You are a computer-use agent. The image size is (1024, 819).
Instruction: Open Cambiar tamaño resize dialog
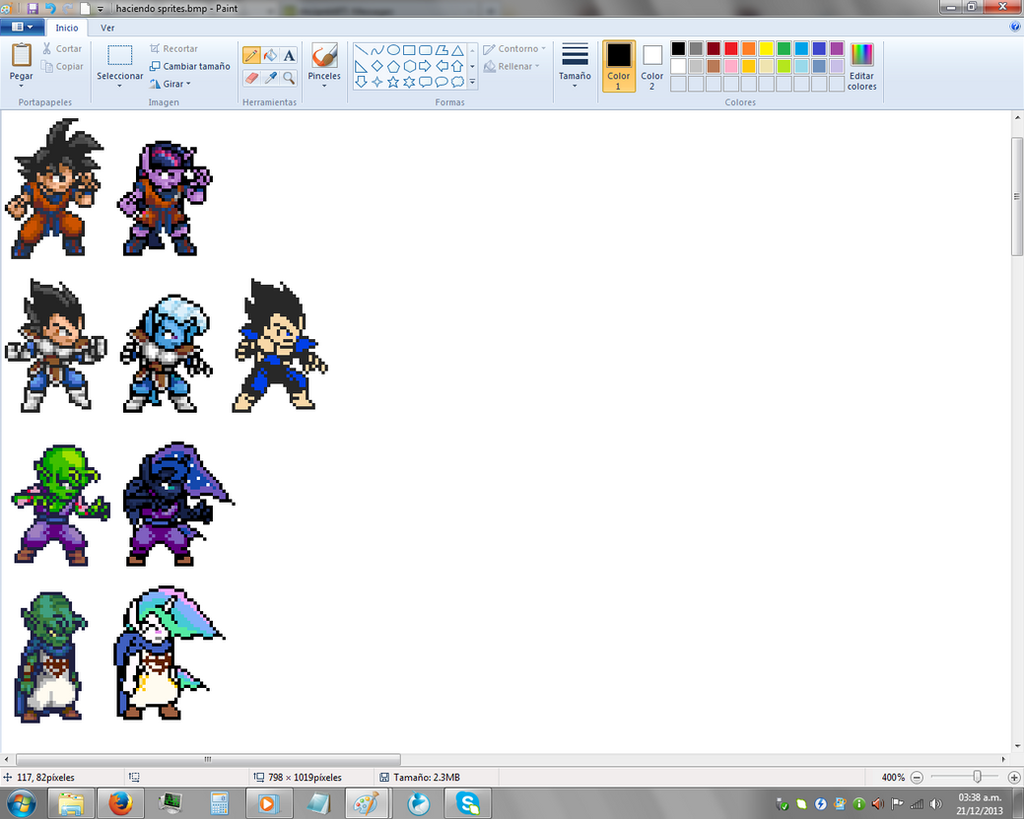(189, 66)
